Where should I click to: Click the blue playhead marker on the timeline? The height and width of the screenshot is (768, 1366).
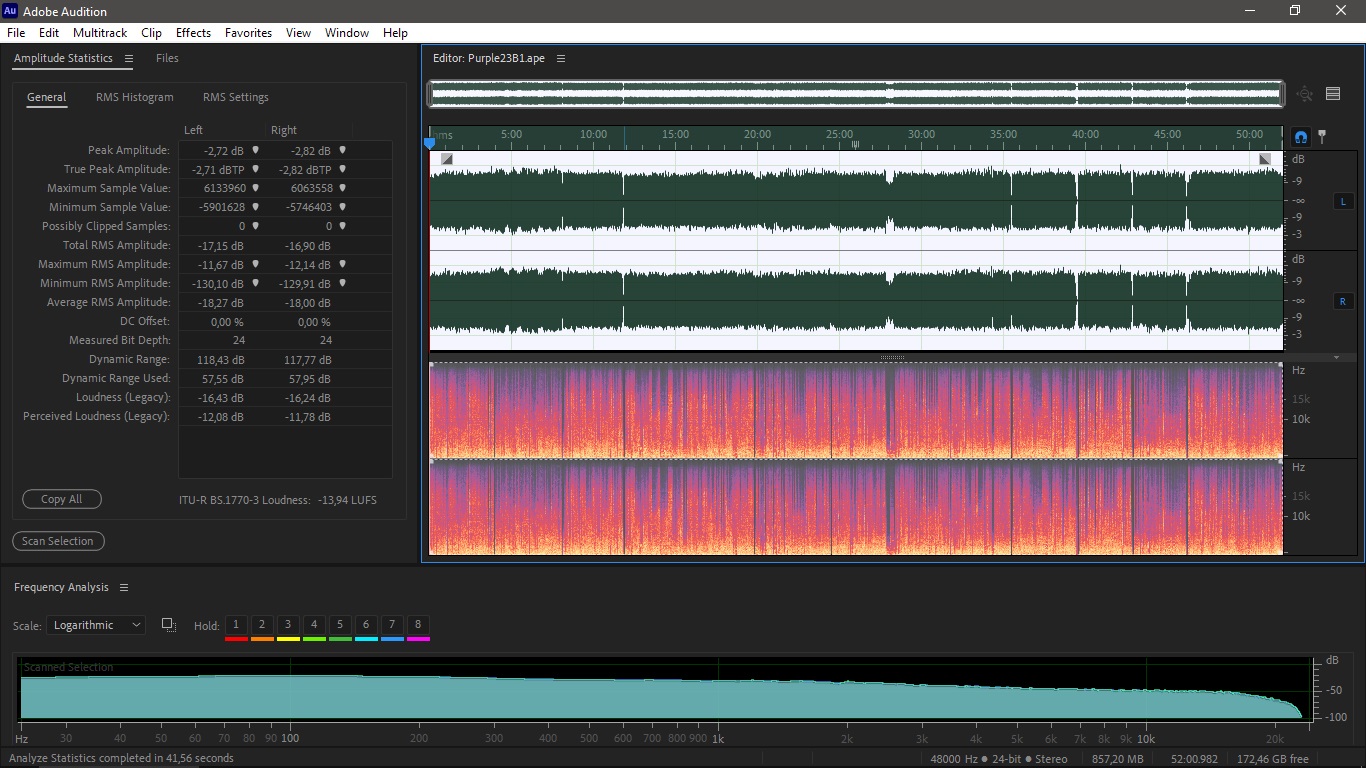[x=430, y=143]
